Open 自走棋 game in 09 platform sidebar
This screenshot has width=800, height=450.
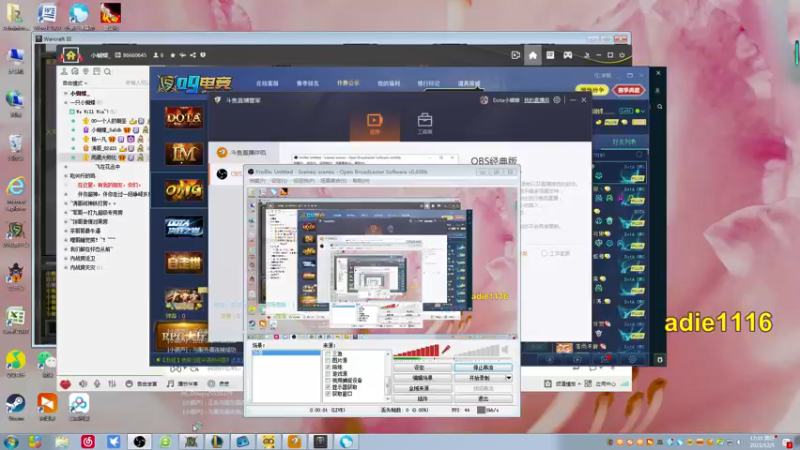pyautogui.click(x=184, y=263)
